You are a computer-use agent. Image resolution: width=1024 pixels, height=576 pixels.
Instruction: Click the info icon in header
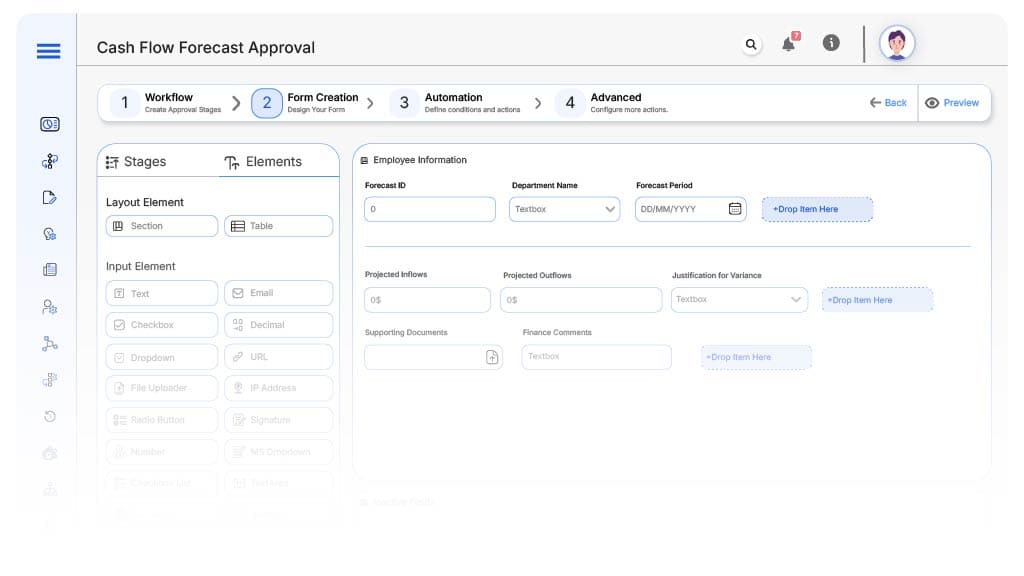pyautogui.click(x=830, y=43)
